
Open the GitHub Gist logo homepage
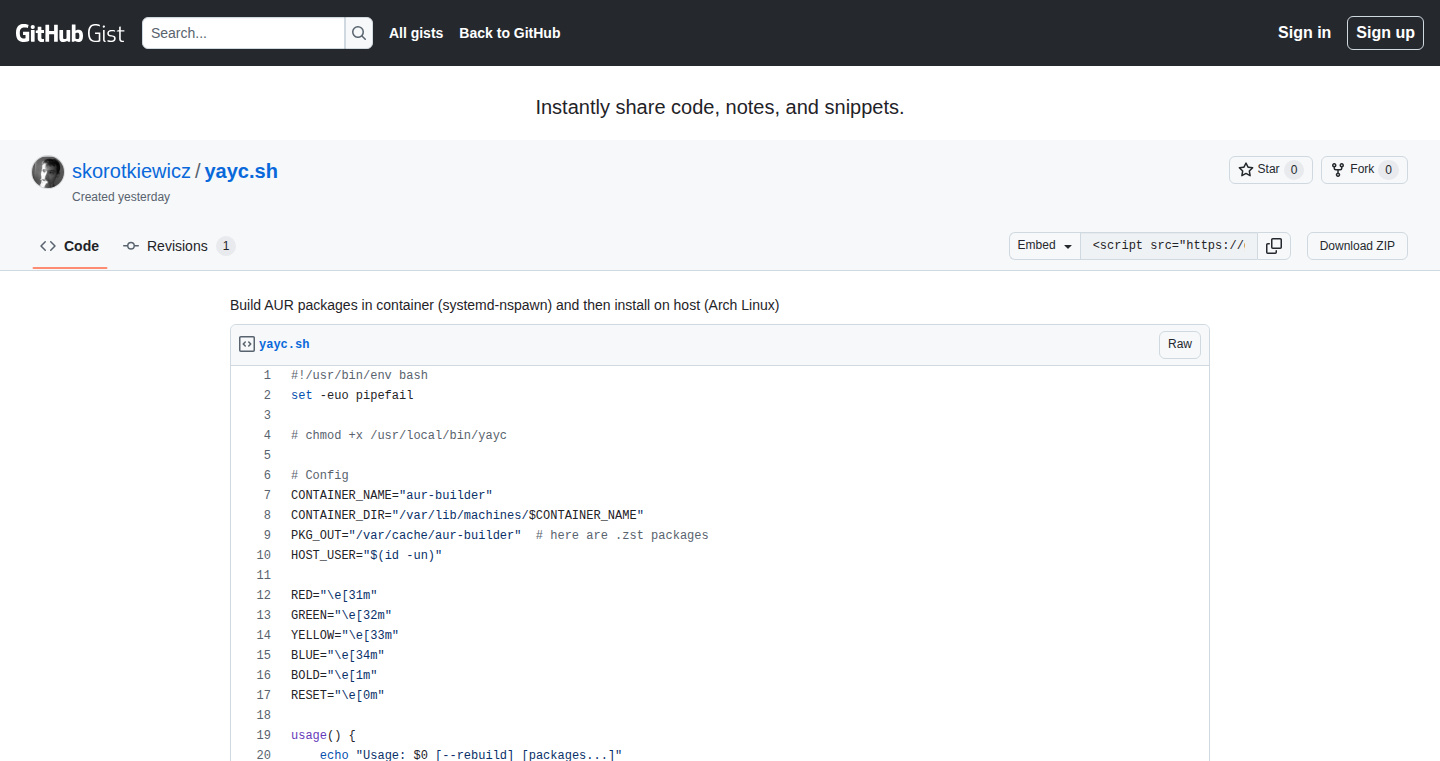coord(70,33)
